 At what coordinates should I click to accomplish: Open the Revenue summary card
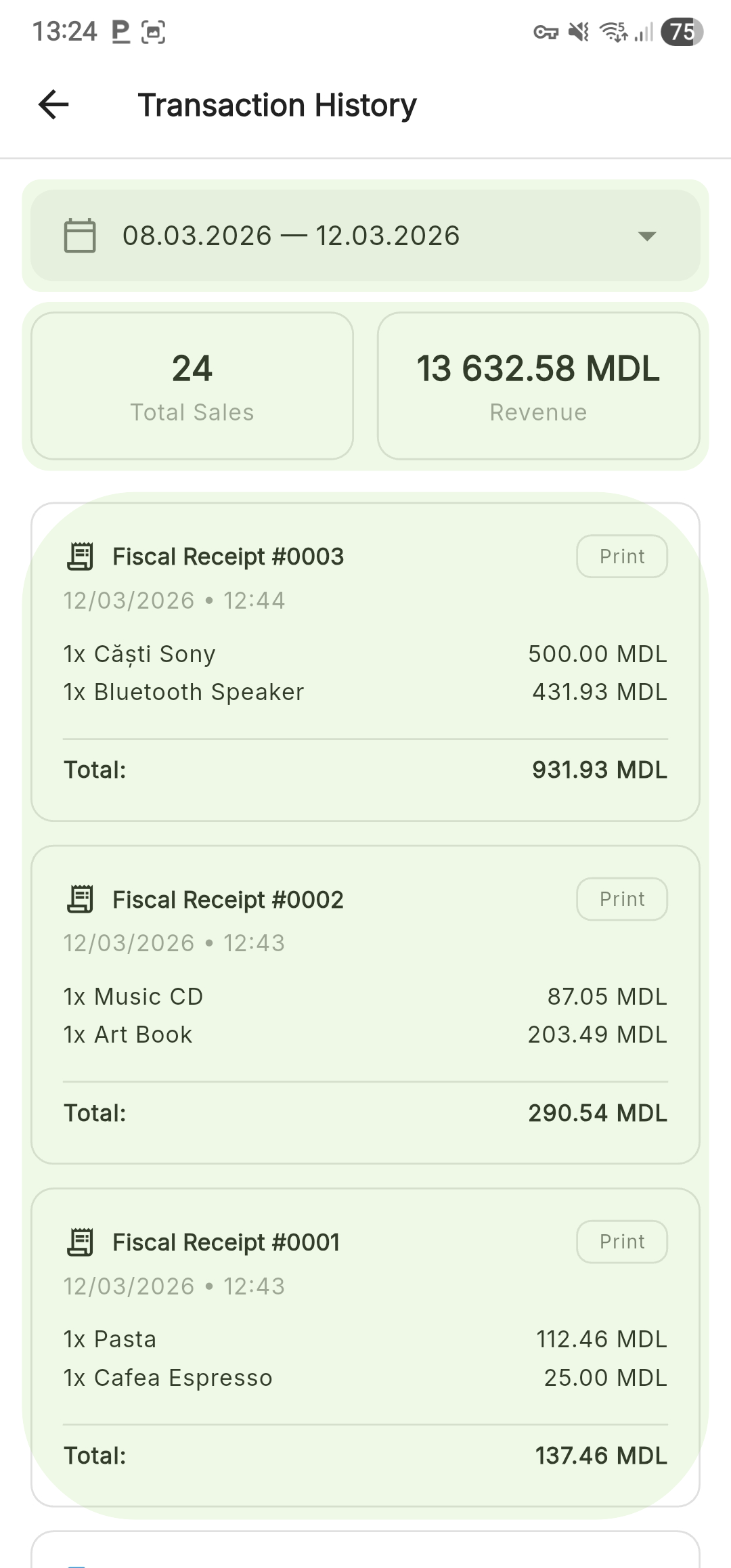click(x=538, y=386)
